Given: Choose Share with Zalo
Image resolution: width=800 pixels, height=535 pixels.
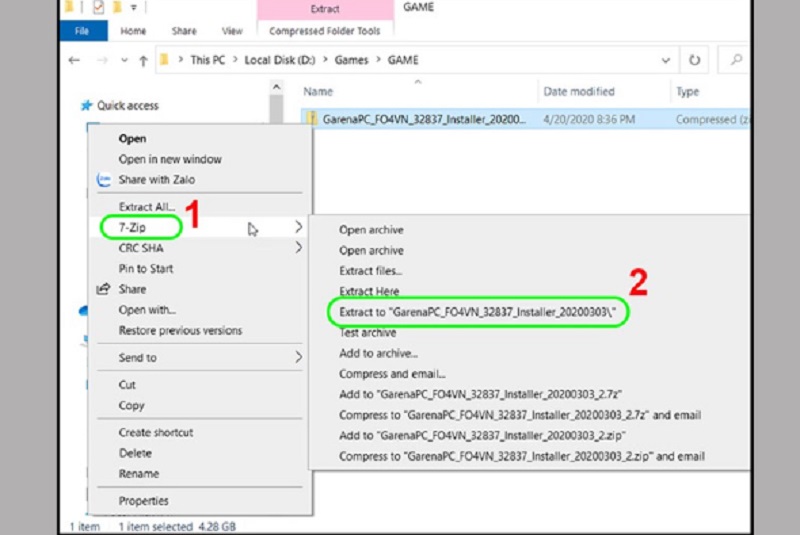Looking at the screenshot, I should point(157,180).
